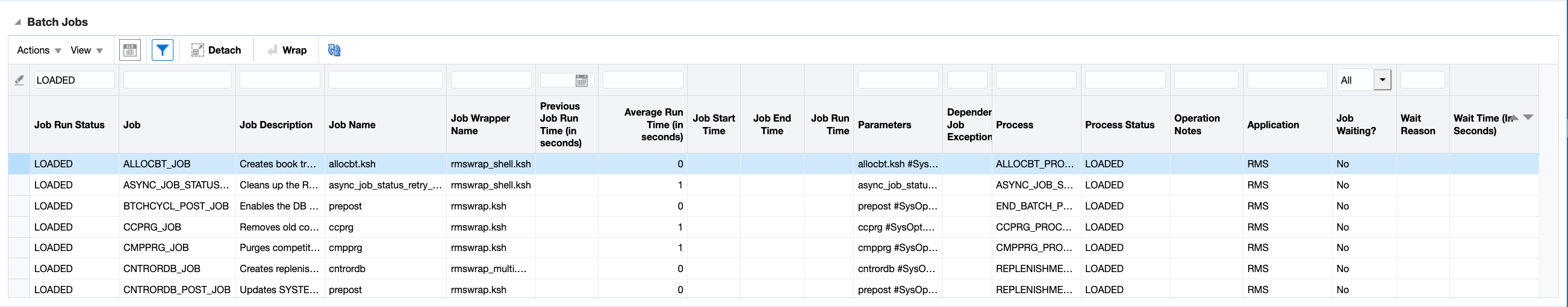Clear all filters with the eraser icon
Image resolution: width=1568 pixels, height=307 pixels.
pos(19,79)
